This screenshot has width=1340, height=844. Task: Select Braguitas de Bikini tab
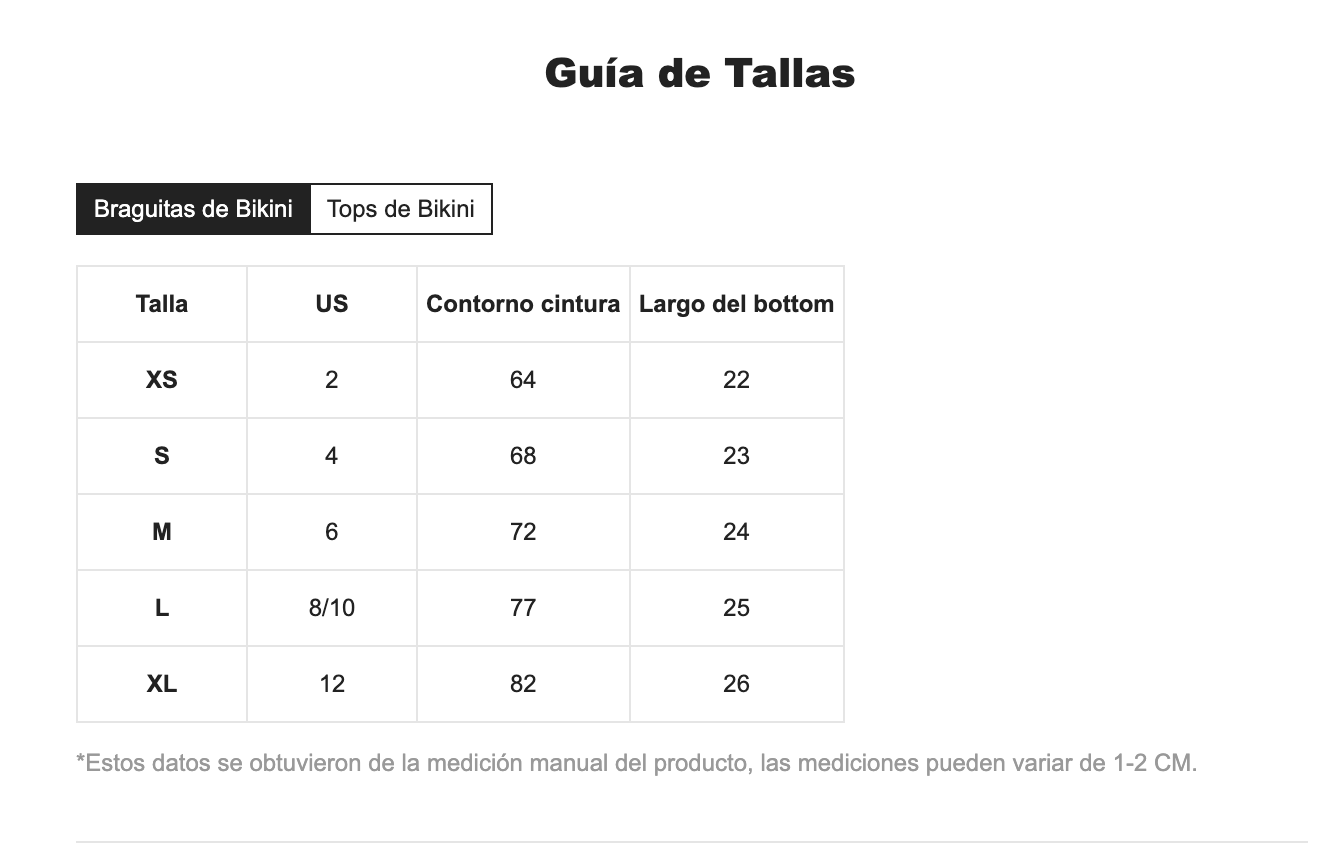click(193, 209)
